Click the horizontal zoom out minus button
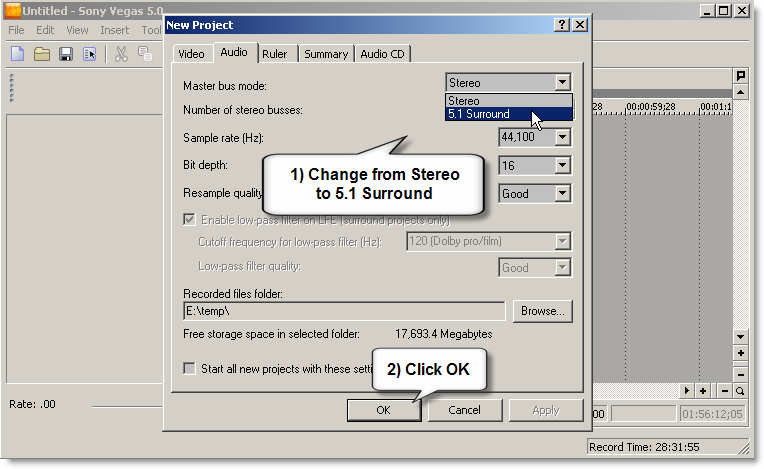 [x=725, y=391]
